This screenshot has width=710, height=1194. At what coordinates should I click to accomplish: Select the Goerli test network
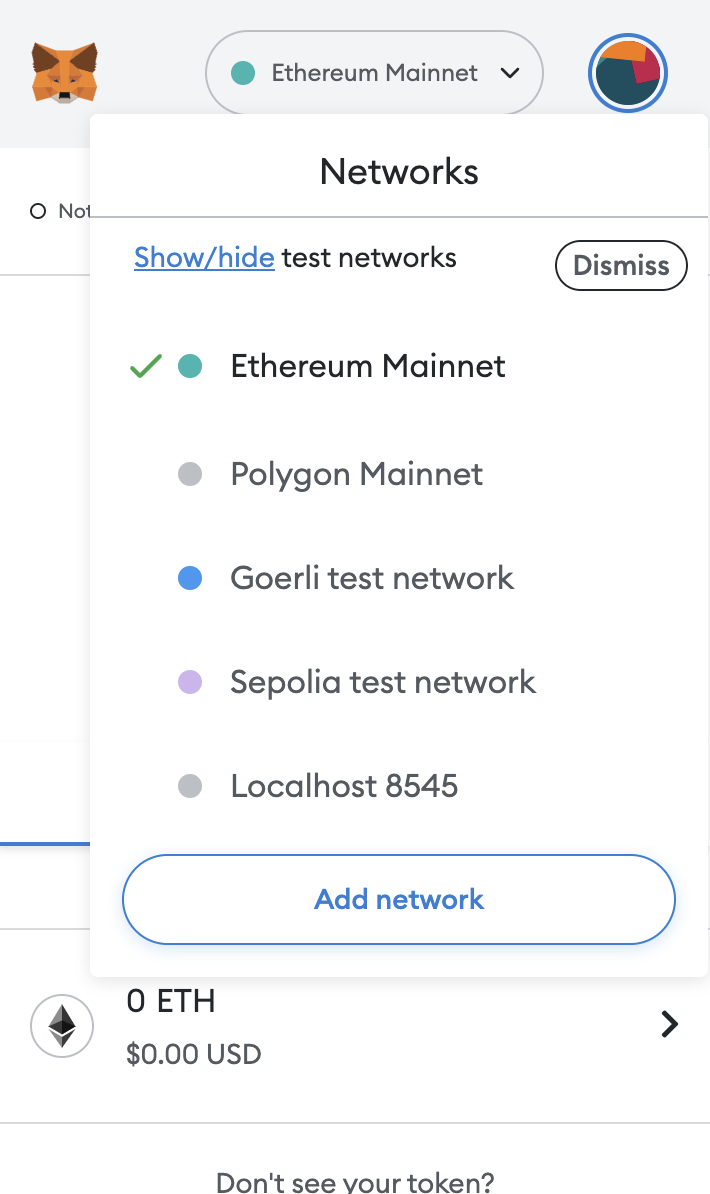click(371, 578)
